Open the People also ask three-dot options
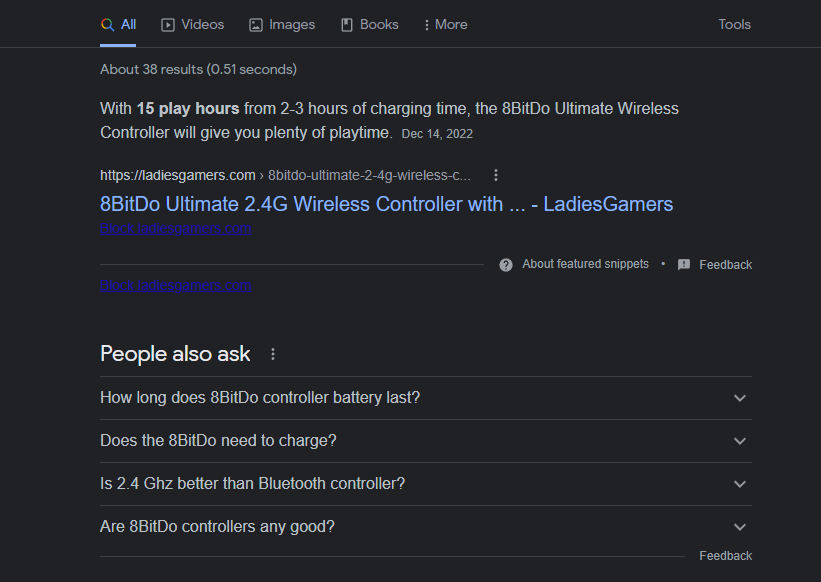Screen dimensions: 821x582 273,354
